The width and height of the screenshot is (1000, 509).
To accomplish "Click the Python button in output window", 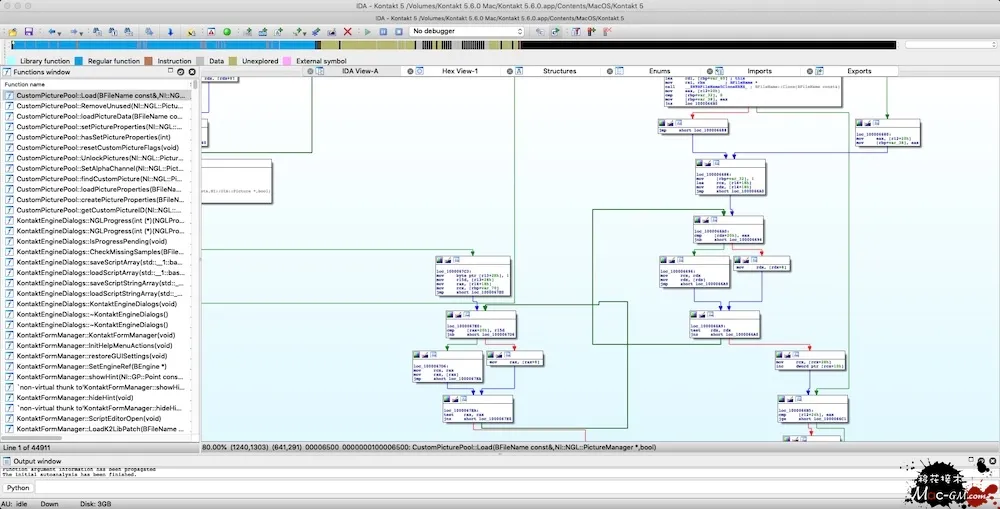I will point(18,488).
